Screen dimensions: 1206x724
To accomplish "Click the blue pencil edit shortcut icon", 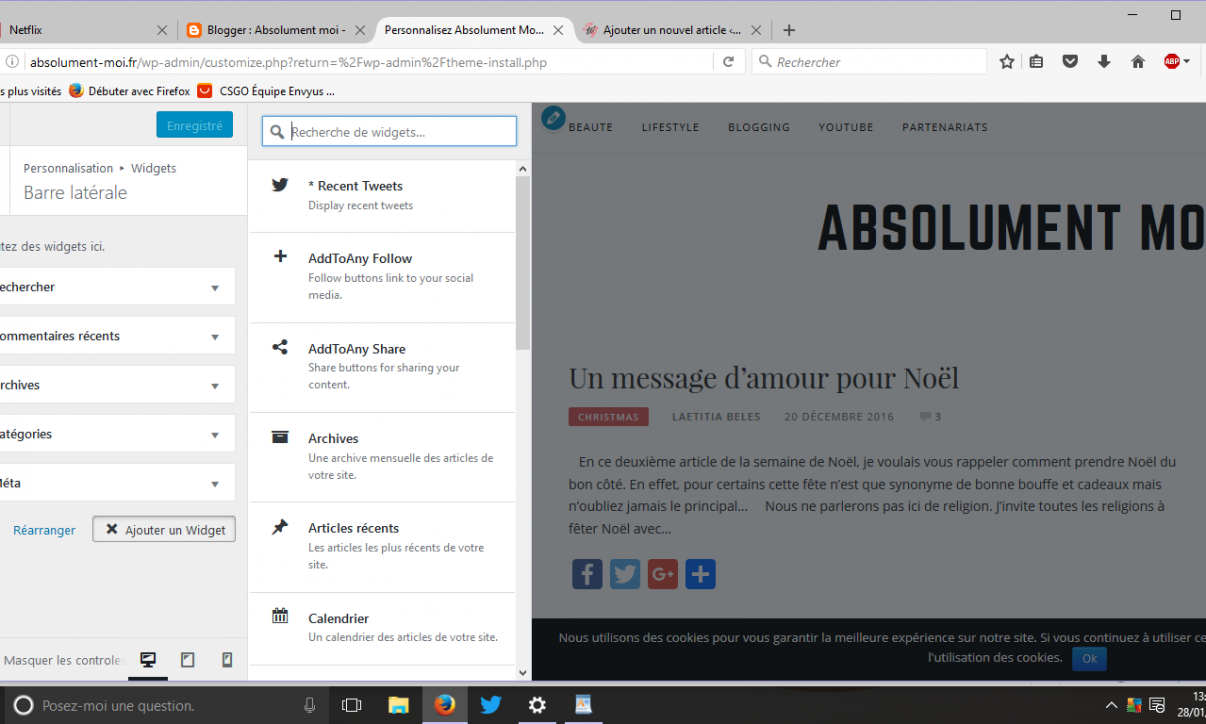I will [x=553, y=118].
